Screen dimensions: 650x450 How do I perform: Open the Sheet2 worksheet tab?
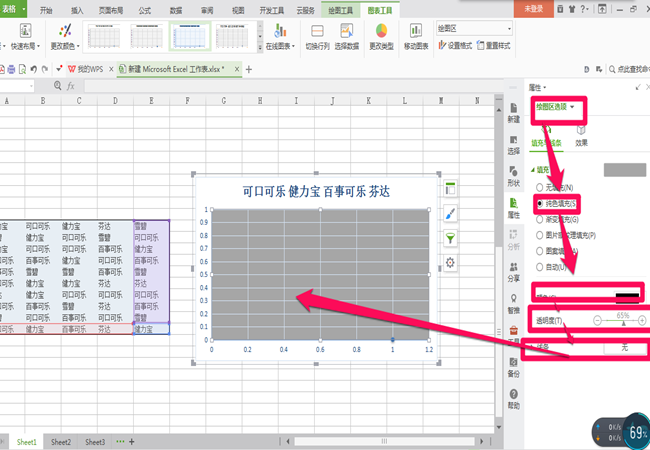click(x=61, y=442)
